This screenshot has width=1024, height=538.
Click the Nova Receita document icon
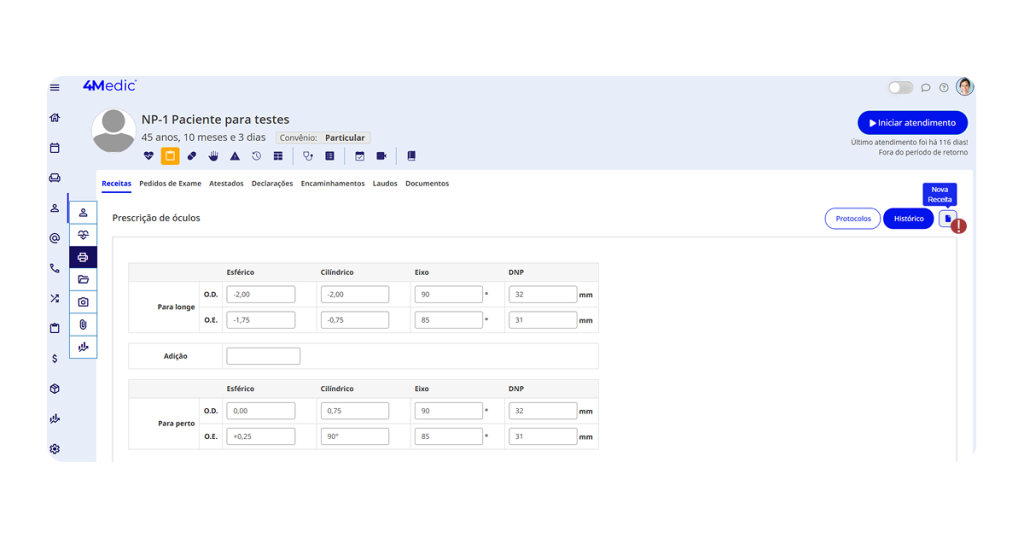(x=947, y=218)
